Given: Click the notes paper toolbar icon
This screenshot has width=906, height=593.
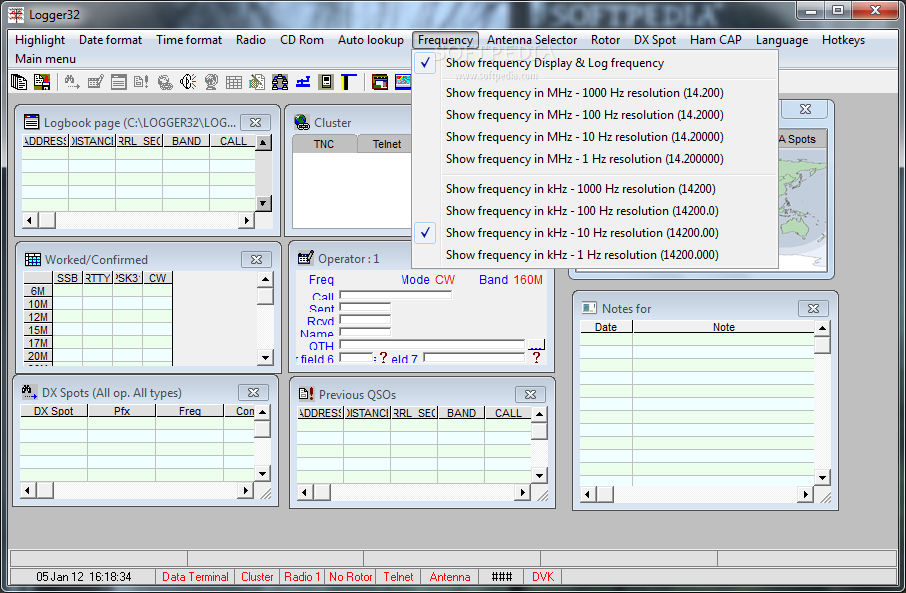Looking at the screenshot, I should tap(257, 82).
